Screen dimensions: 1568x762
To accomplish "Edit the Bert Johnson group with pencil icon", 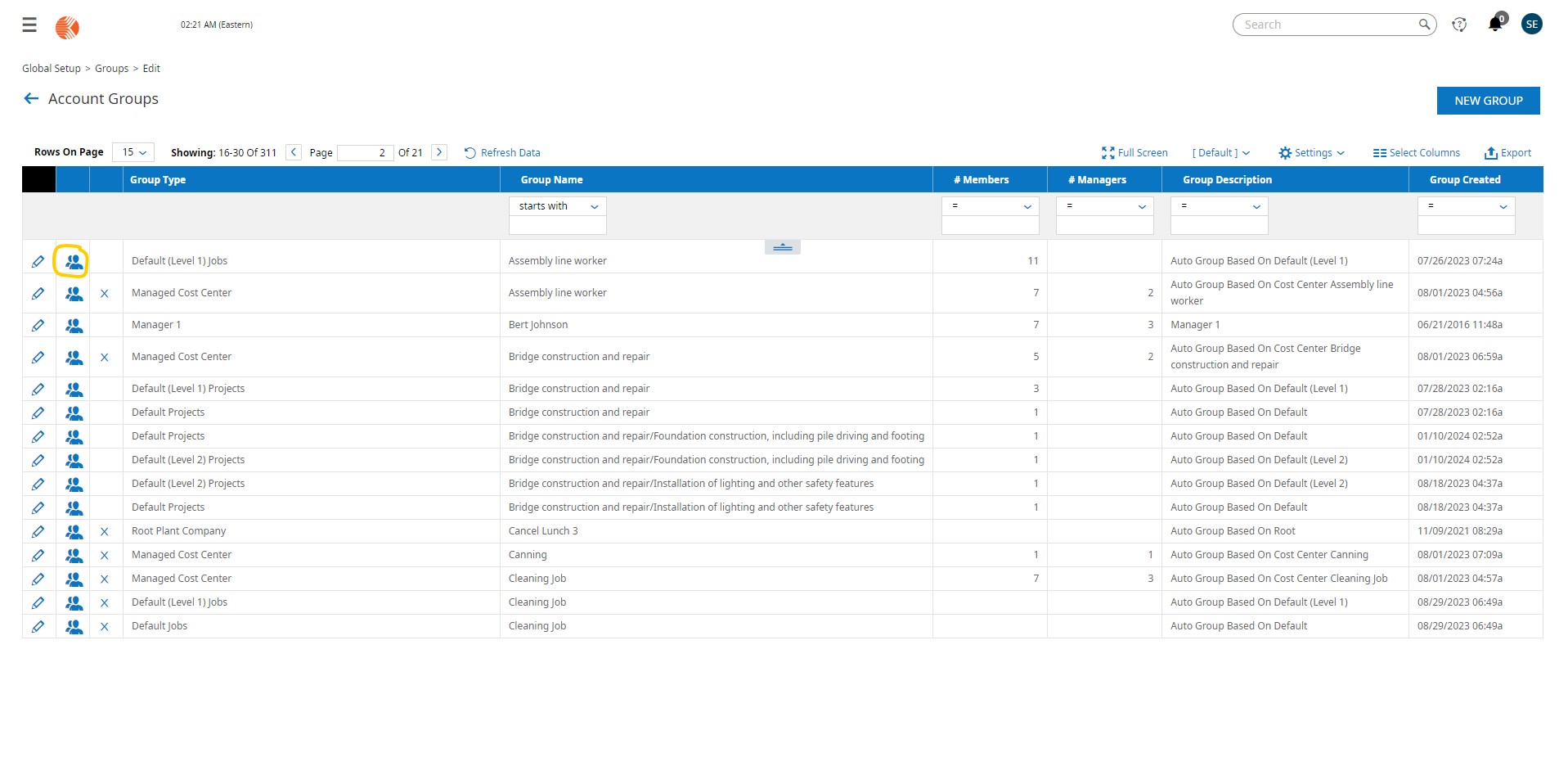I will tap(38, 326).
